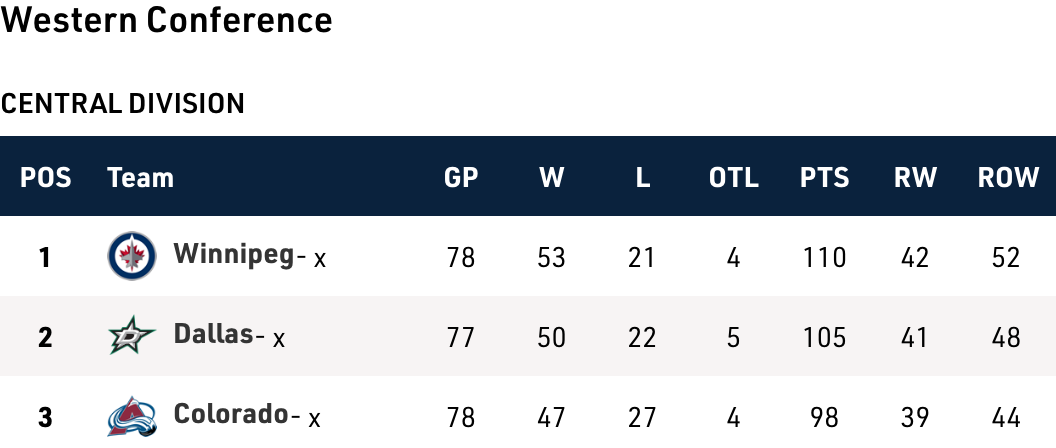This screenshot has height=448, width=1056.
Task: Click the Colorado Avalanche logo
Action: tap(132, 415)
